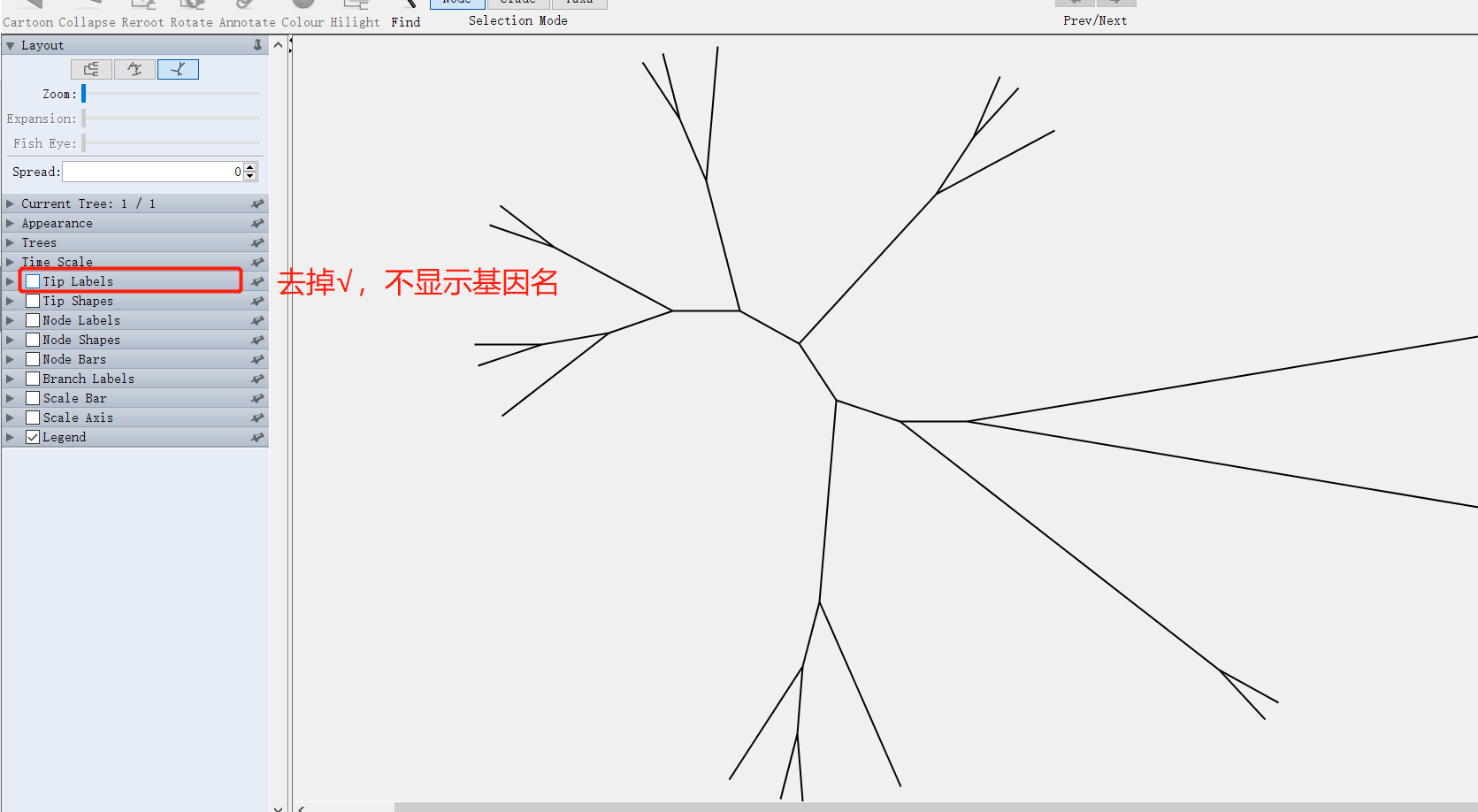Click the pin icon on Trees row
Image resolution: width=1478 pixels, height=812 pixels.
point(257,243)
